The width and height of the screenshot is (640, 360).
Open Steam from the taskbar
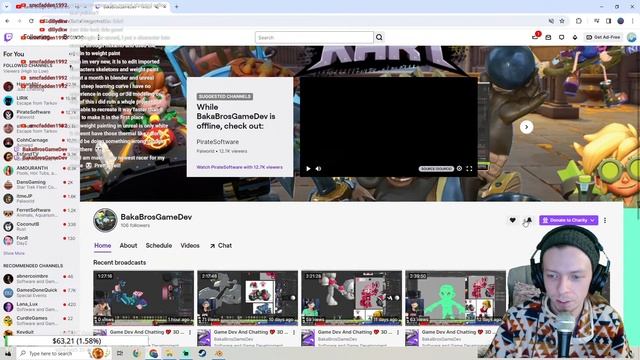click(x=202, y=353)
